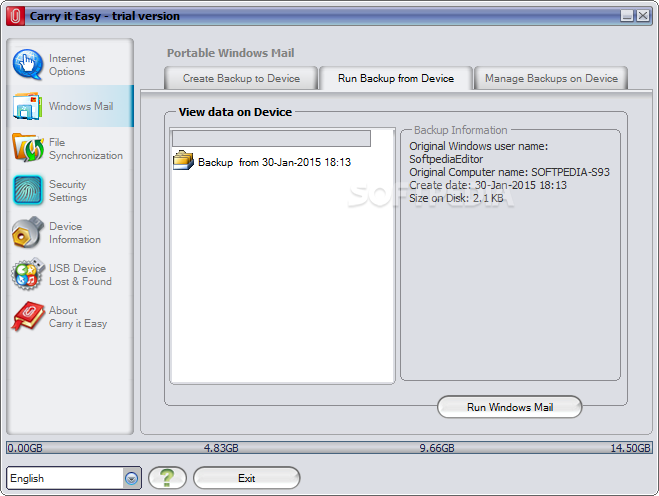Click the 4.83GB capacity marker

tap(221, 448)
